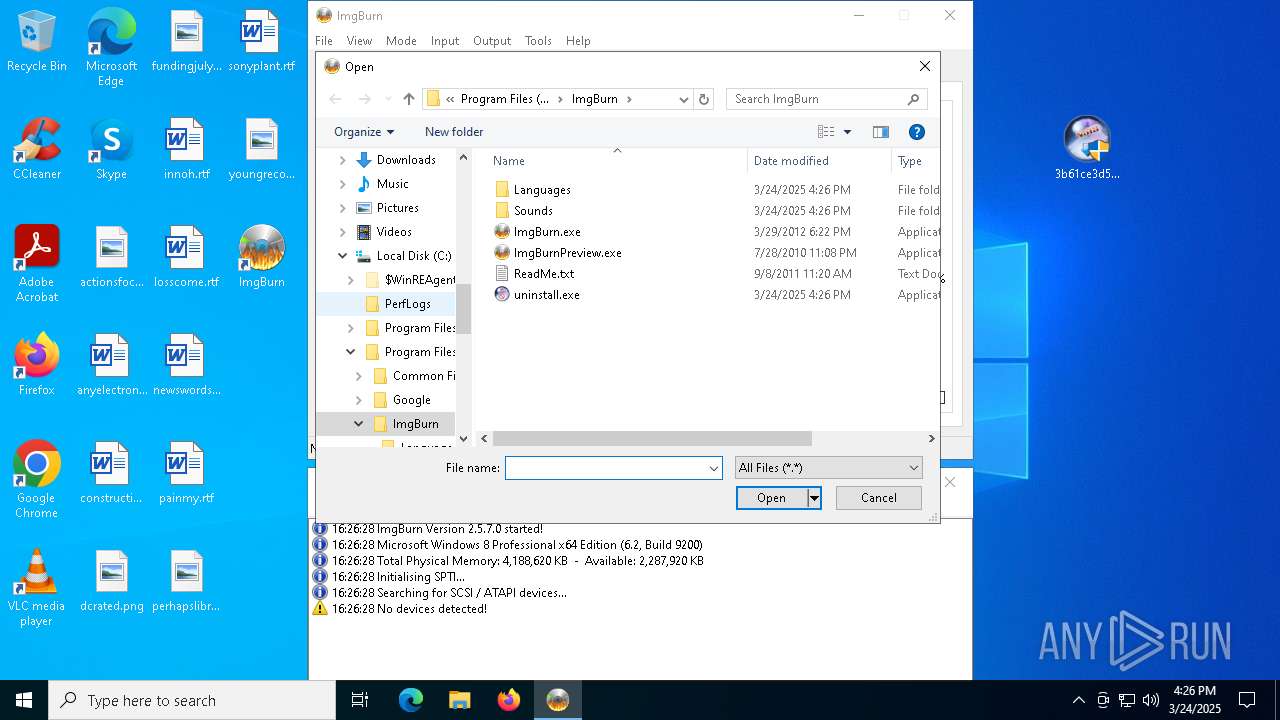Open the Input menu in ImgBurn
The image size is (1280, 720).
(x=445, y=41)
